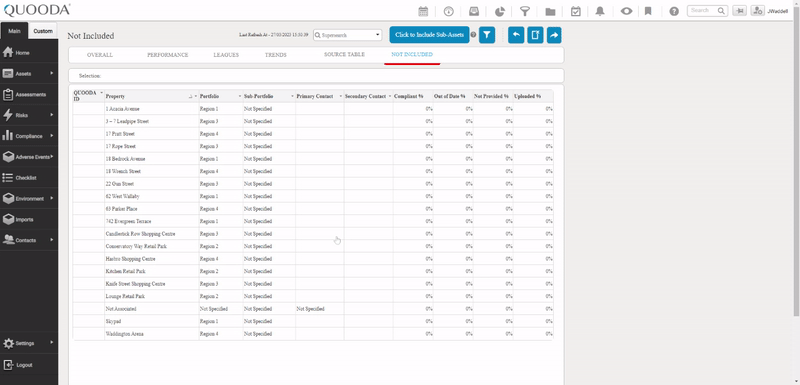Click the pin icon next to search
800x385 pixels.
[x=739, y=11]
